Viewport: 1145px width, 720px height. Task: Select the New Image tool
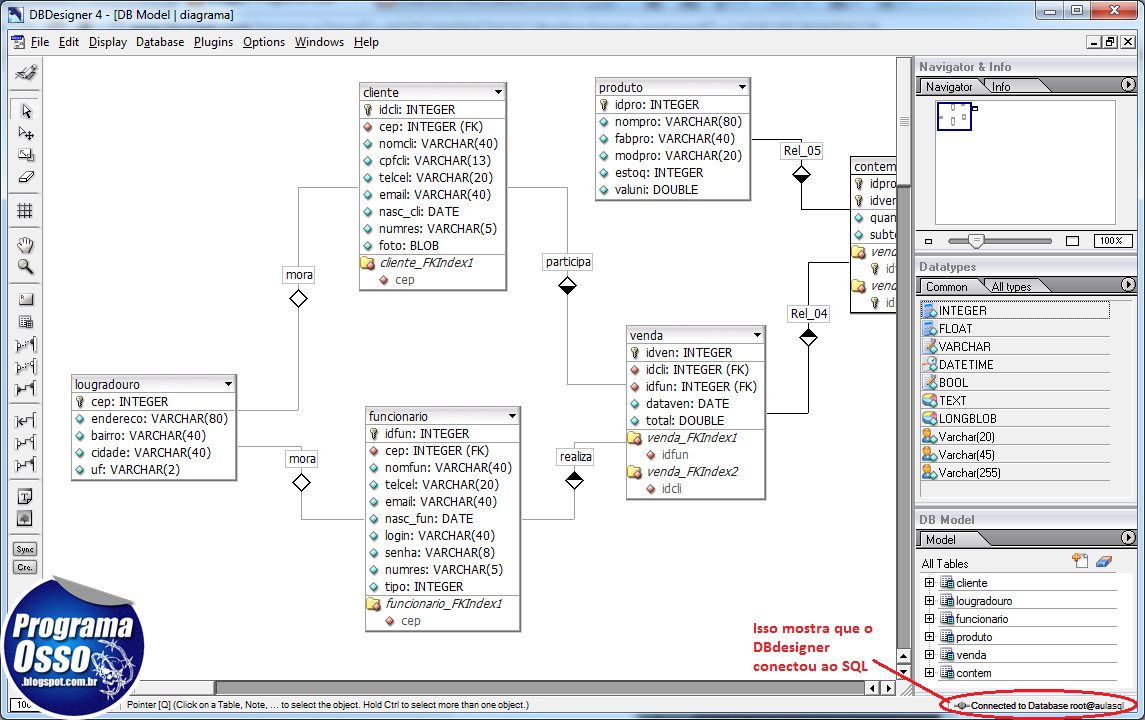26,519
